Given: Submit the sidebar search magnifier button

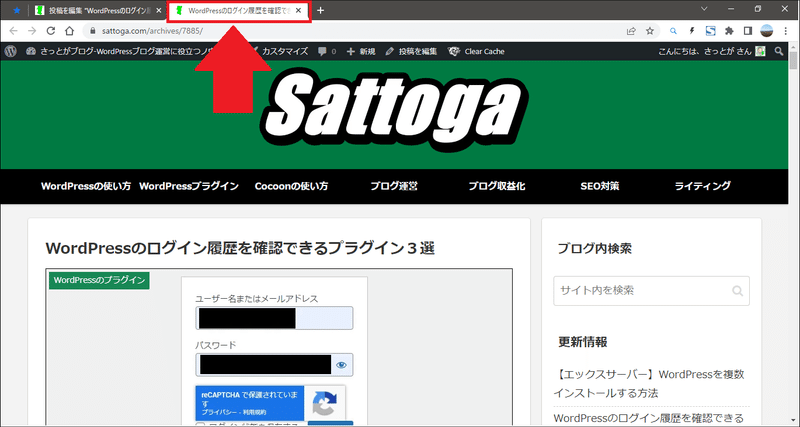Looking at the screenshot, I should coord(738,291).
